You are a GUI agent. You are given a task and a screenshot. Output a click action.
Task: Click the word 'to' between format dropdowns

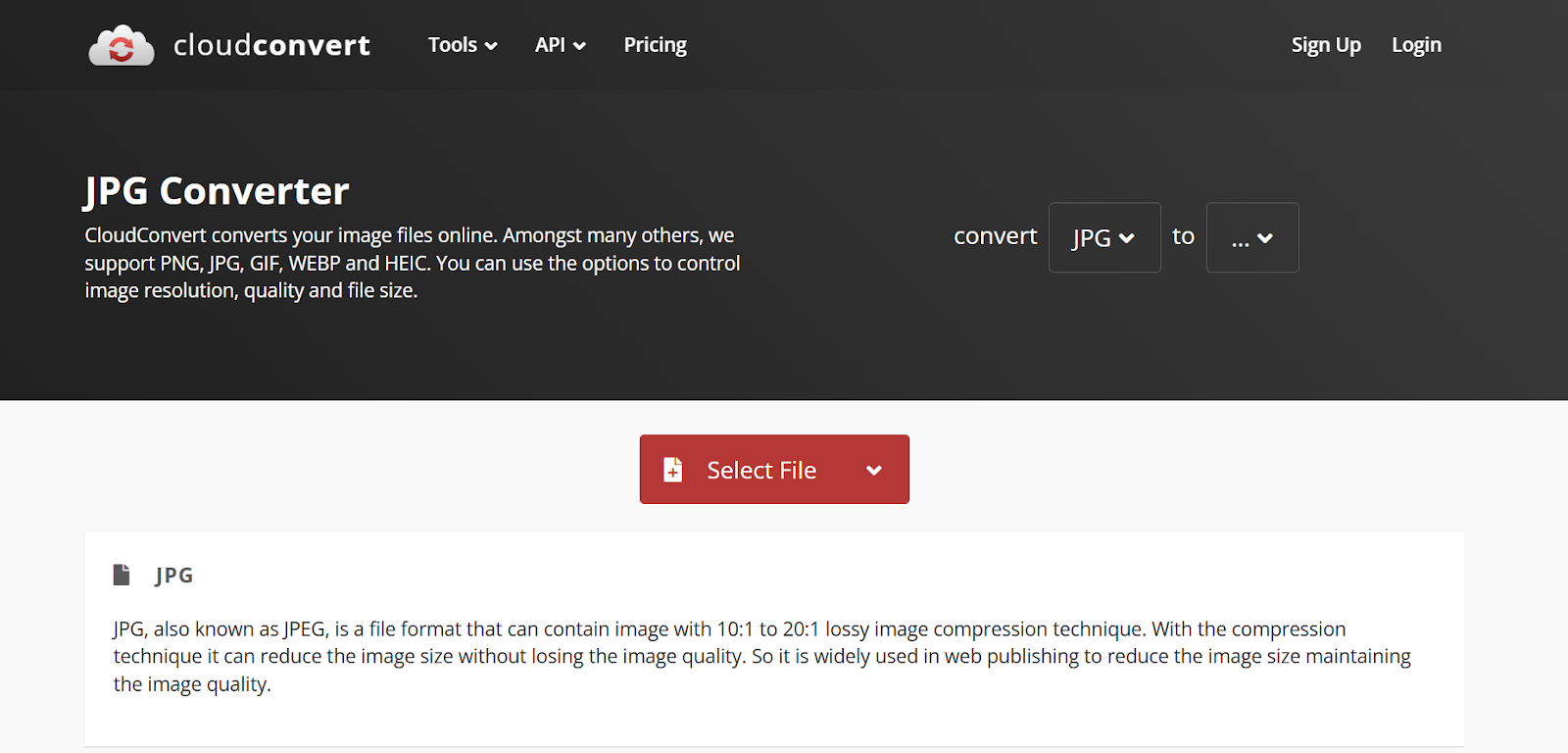click(1183, 236)
